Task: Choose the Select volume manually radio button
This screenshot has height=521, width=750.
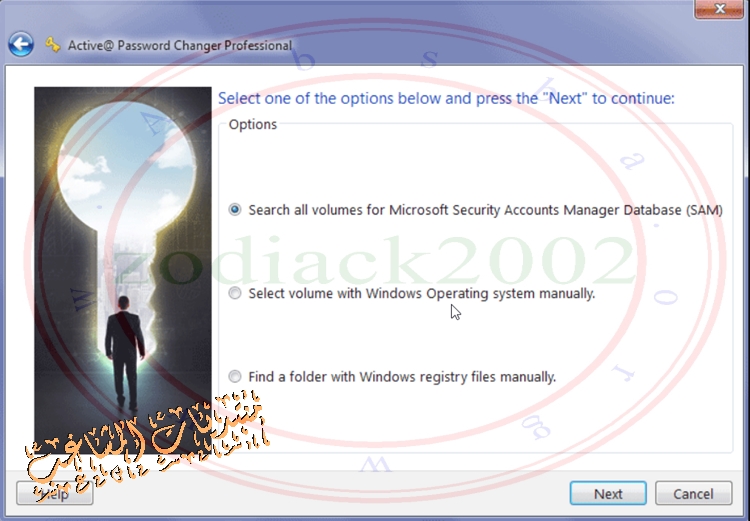Action: point(234,293)
